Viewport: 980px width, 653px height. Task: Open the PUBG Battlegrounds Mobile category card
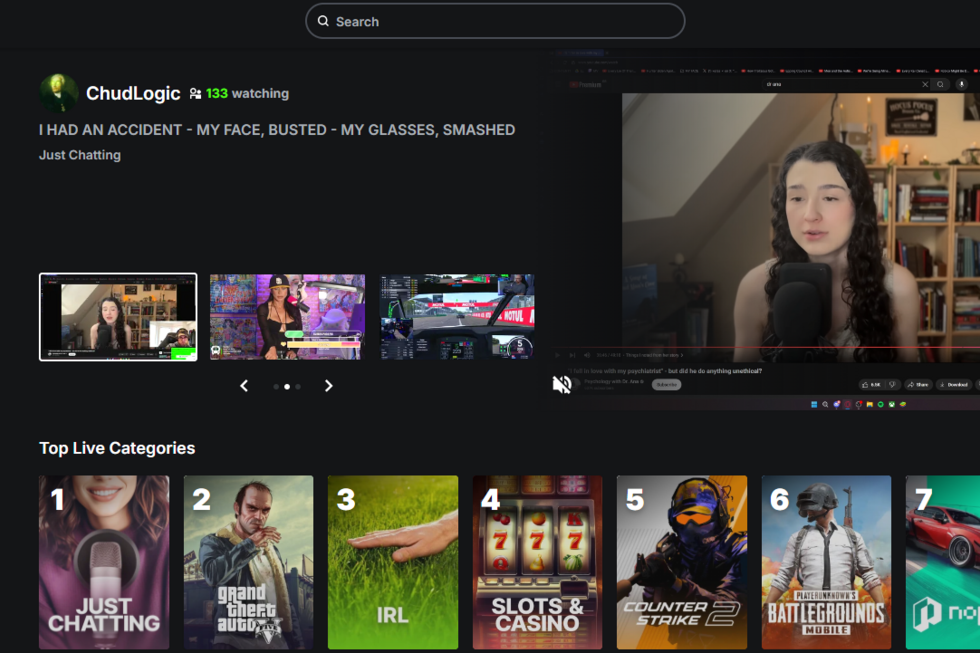pyautogui.click(x=826, y=562)
